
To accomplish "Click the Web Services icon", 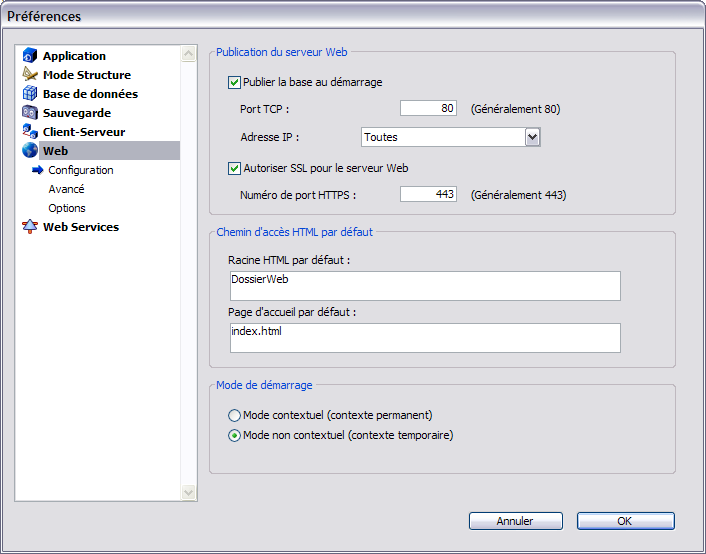I will coord(30,227).
